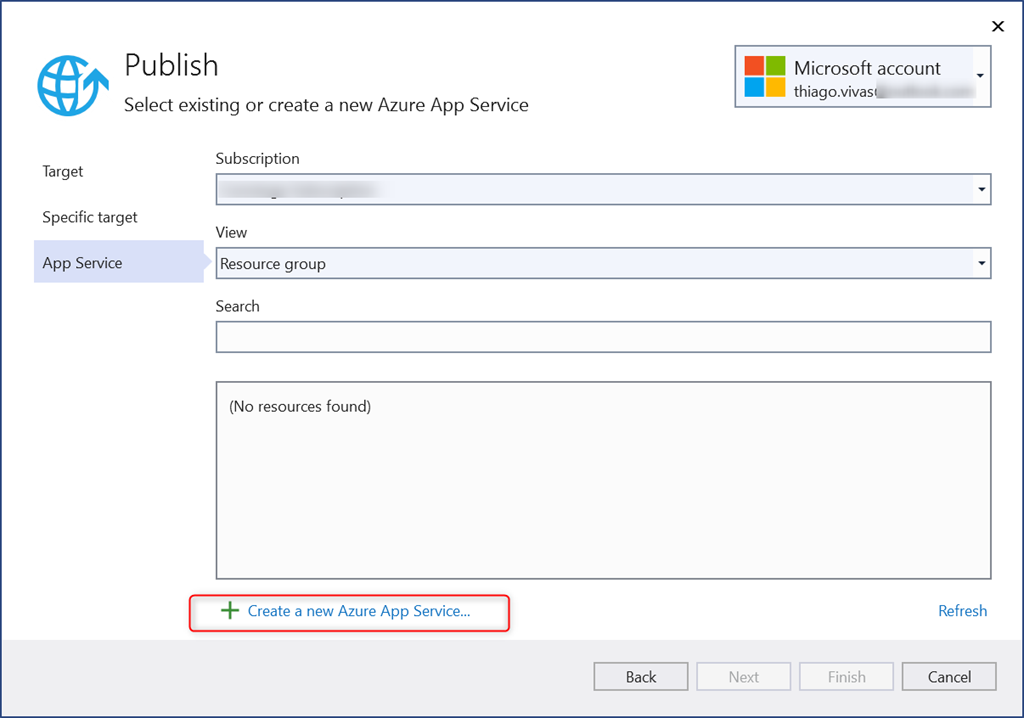
Task: Click the Publish globe icon
Action: [x=72, y=86]
